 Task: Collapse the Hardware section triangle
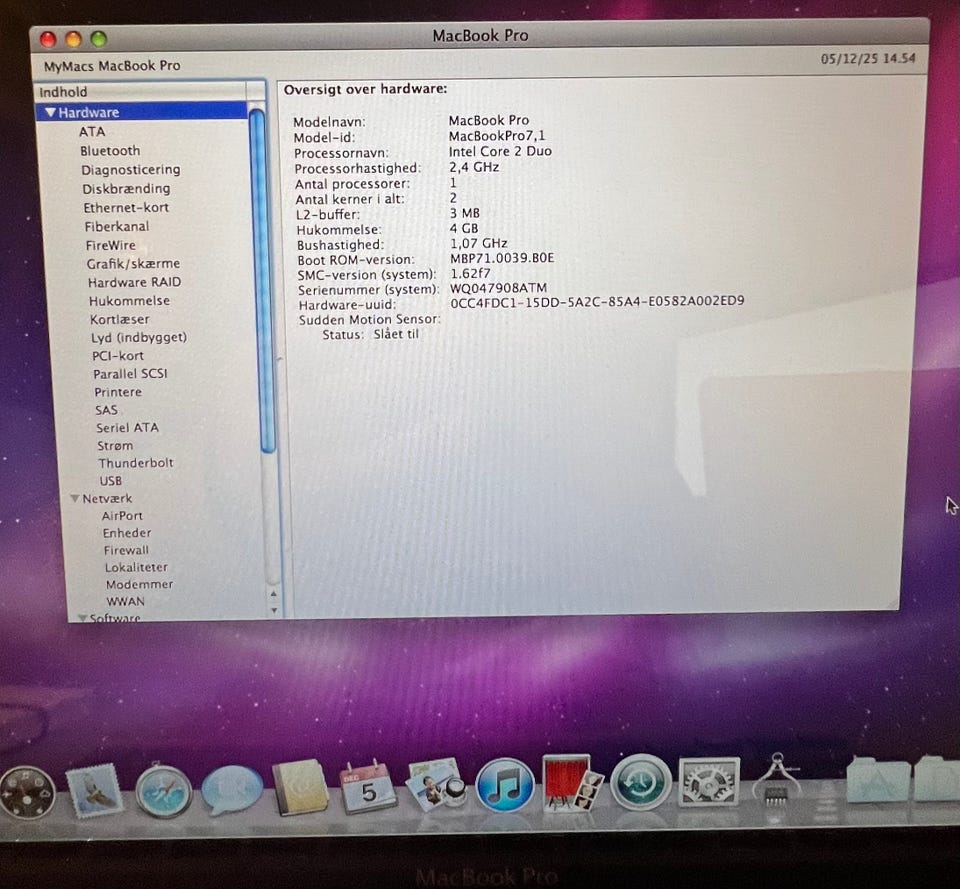point(50,113)
